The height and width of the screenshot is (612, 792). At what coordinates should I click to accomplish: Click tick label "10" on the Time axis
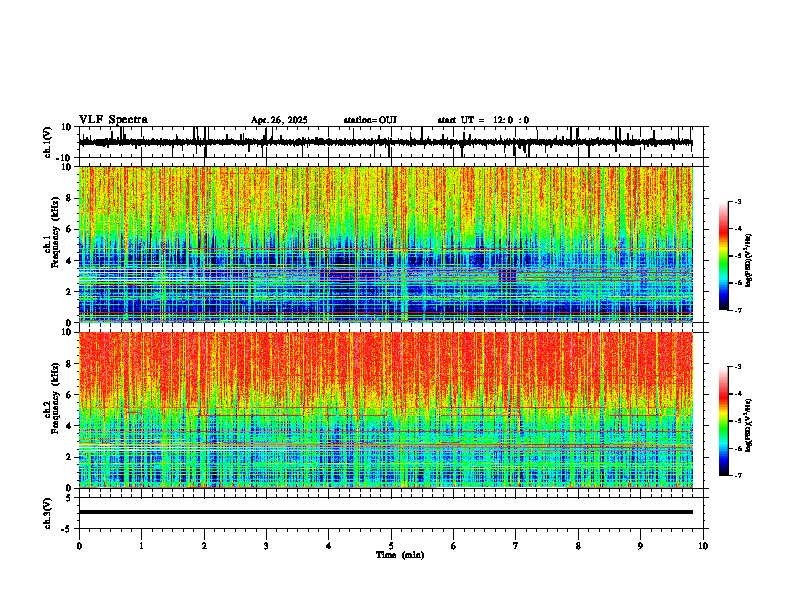pos(703,546)
